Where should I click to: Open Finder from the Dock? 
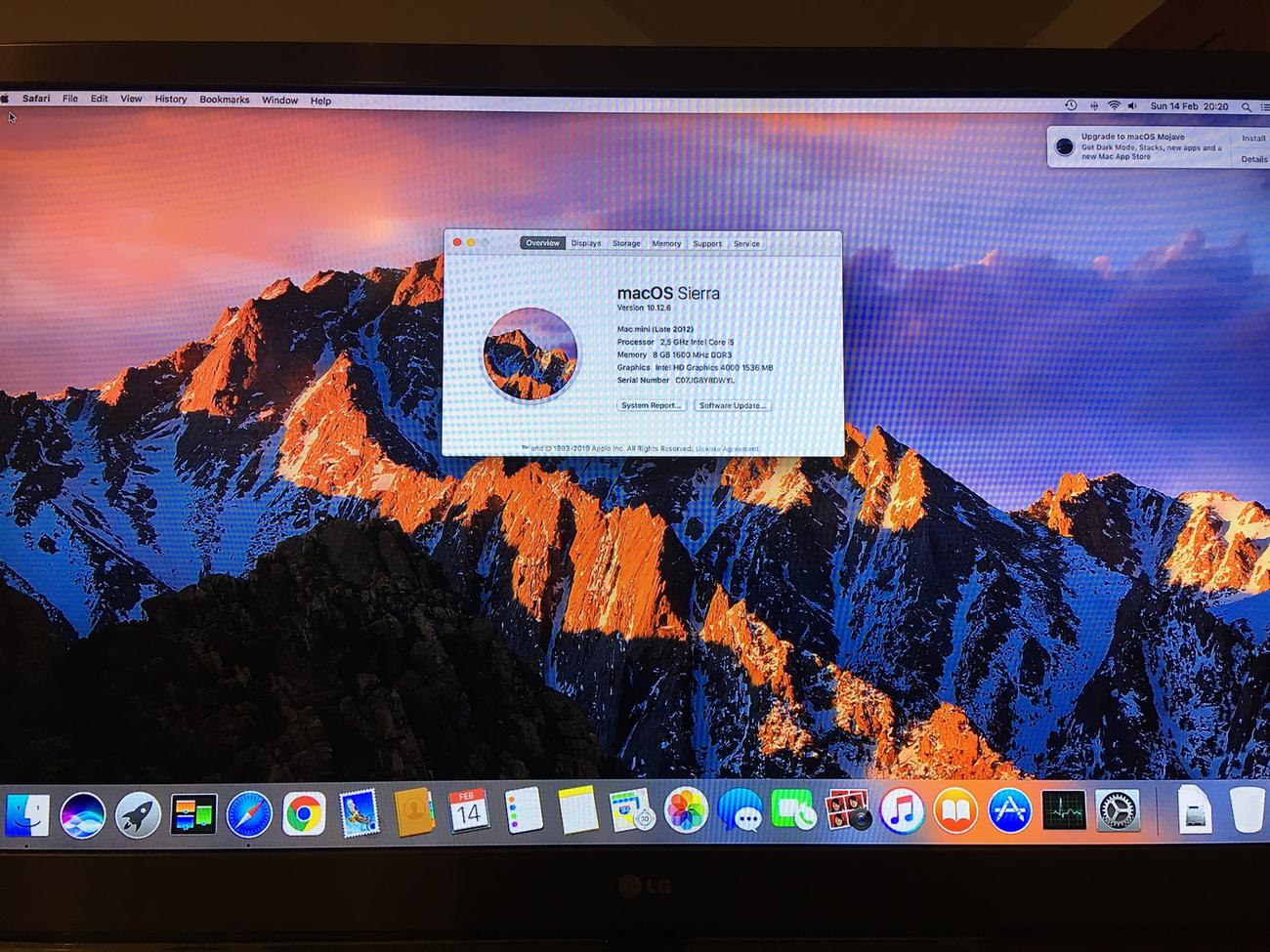(x=28, y=813)
